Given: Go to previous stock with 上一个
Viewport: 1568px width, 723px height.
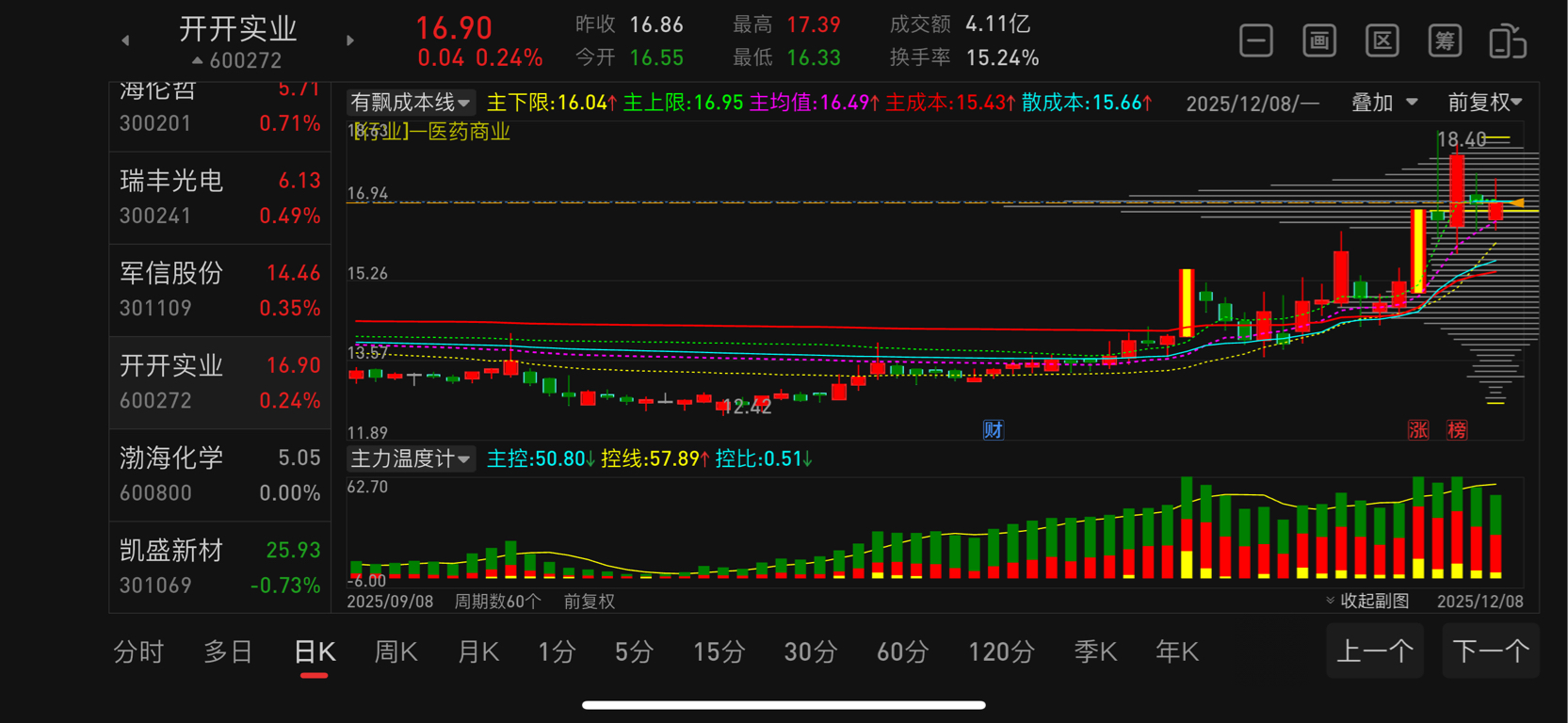Looking at the screenshot, I should click(1375, 651).
